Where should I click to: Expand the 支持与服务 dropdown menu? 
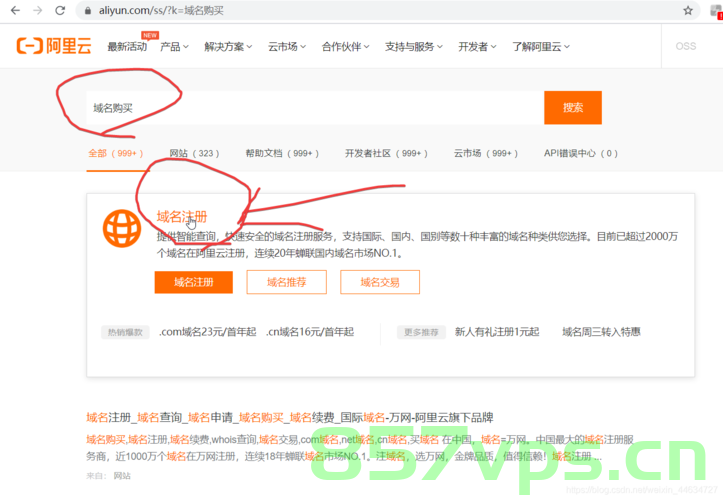414,47
